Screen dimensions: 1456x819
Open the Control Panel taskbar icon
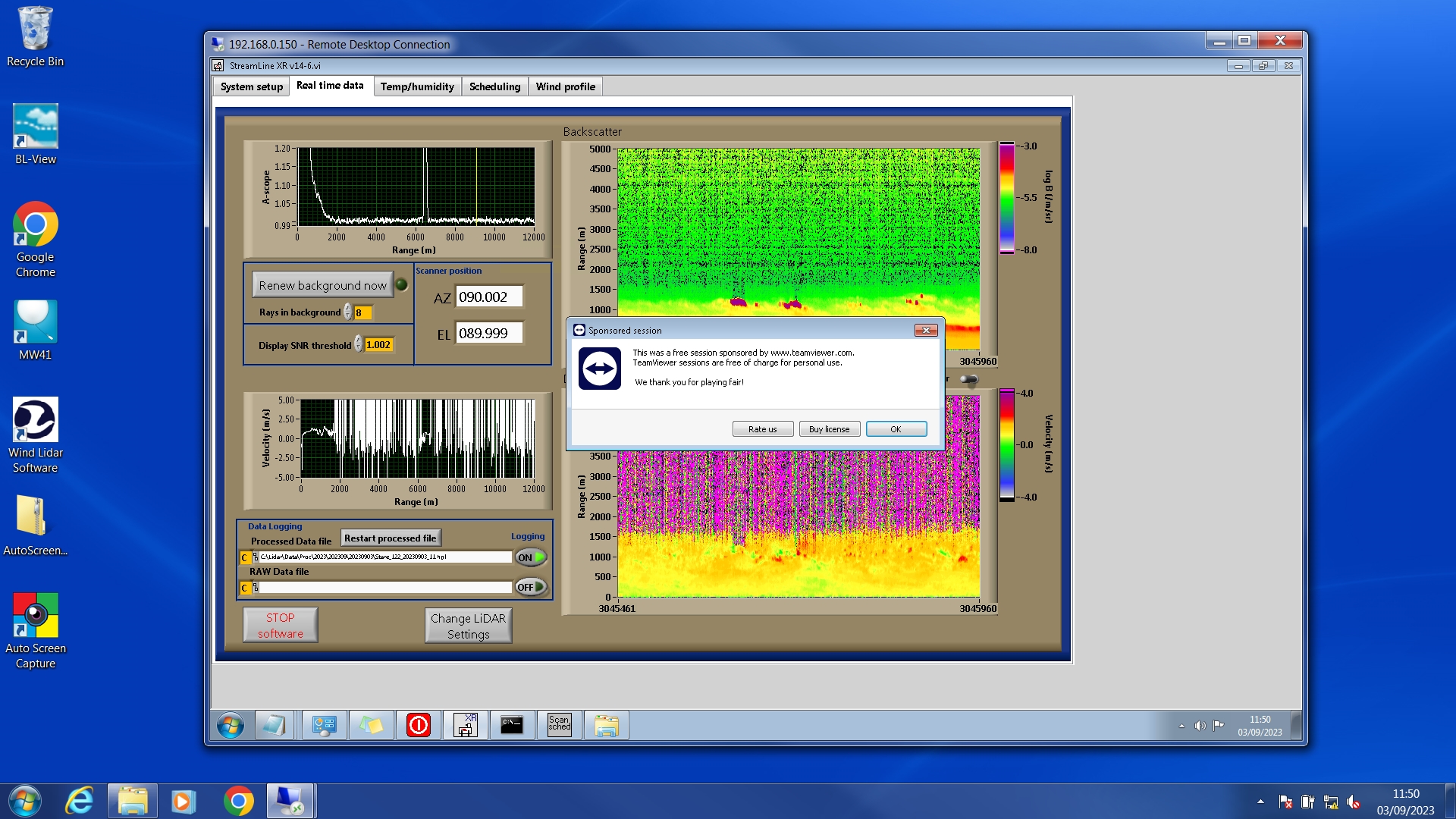(x=325, y=725)
